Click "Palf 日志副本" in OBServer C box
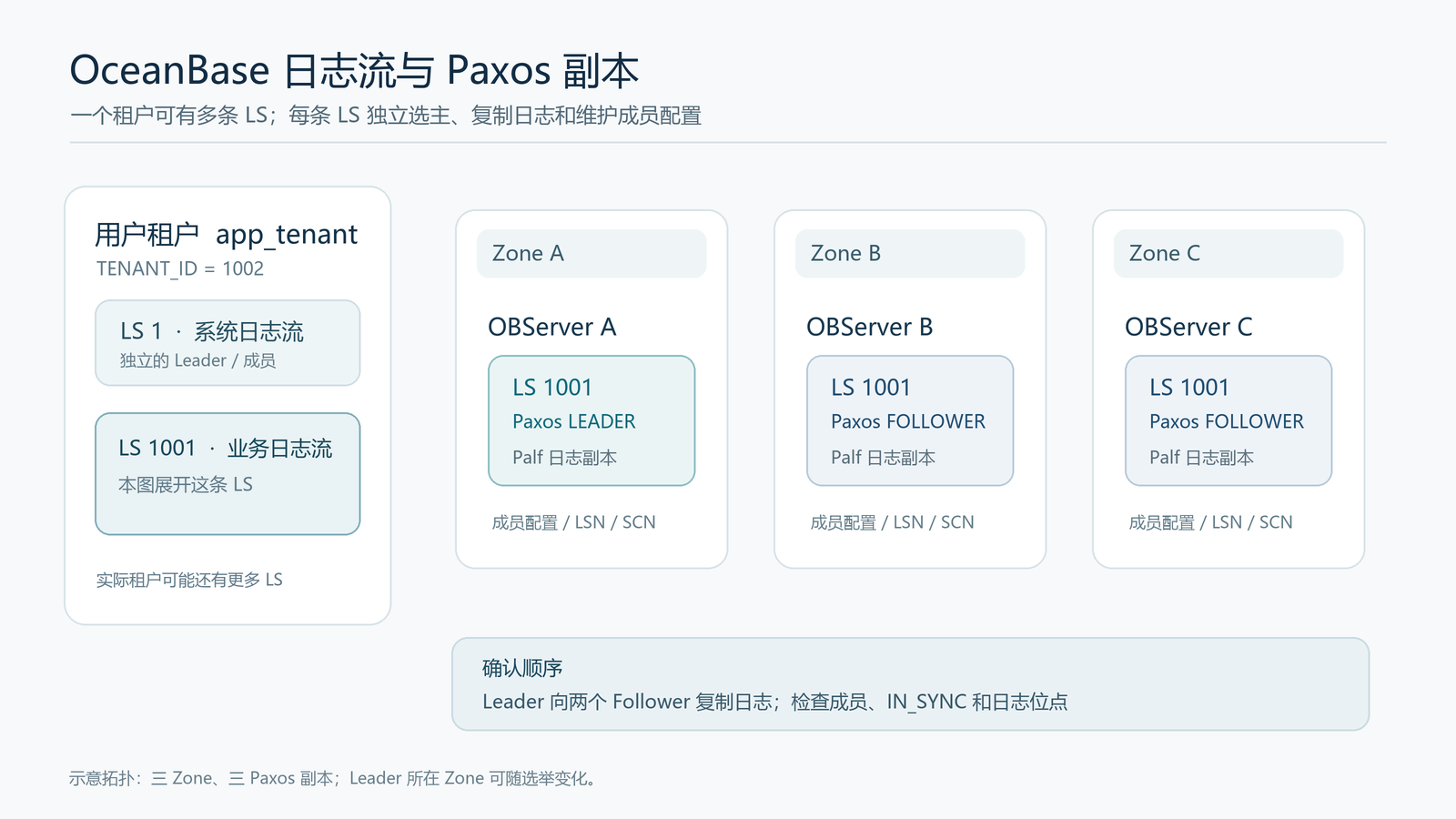The width and height of the screenshot is (1456, 819). (1202, 458)
